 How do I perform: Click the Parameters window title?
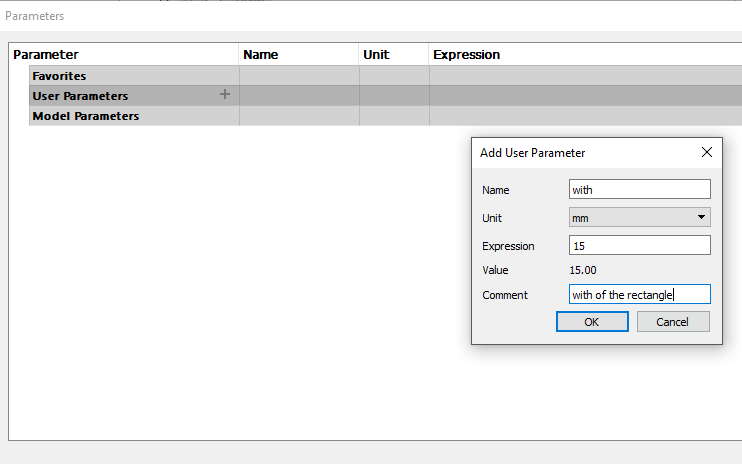tap(35, 16)
